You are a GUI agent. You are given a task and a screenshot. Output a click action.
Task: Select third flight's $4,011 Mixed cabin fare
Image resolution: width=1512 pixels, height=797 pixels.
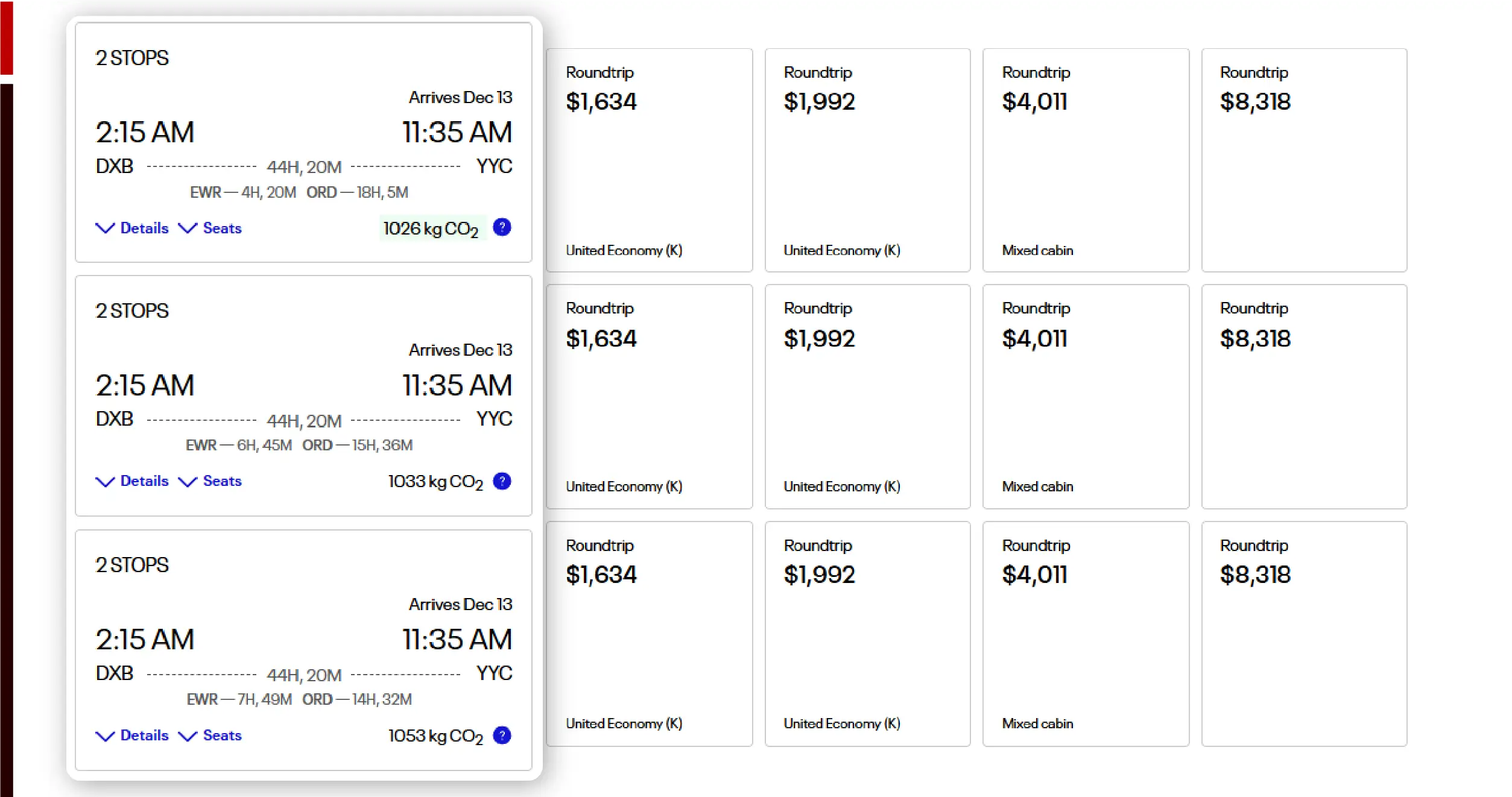click(x=1086, y=633)
